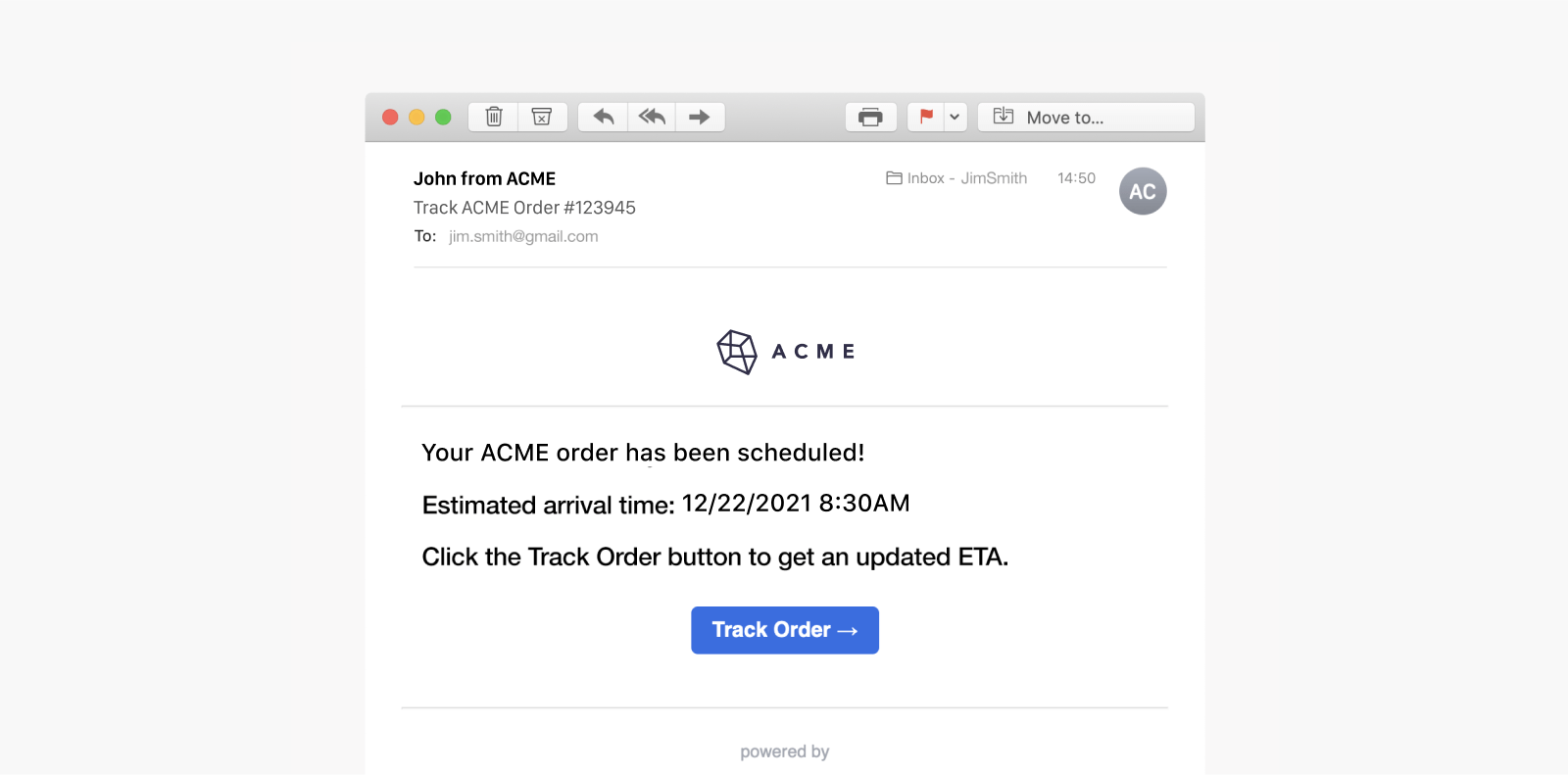Click the subject line Track ACME Order #123945
Screen dimensions: 1568x775
[524, 208]
